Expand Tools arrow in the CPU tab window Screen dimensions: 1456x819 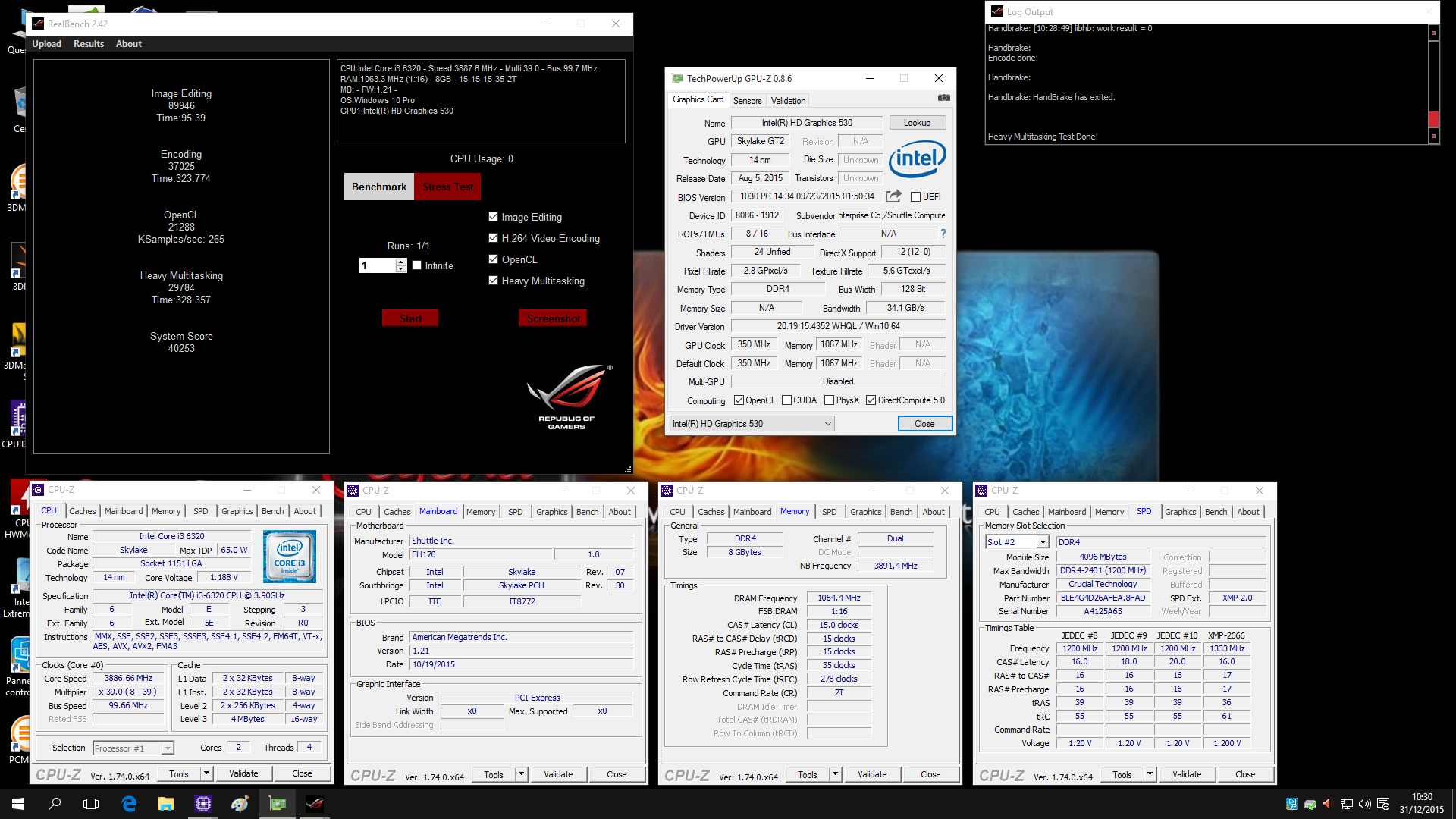point(206,773)
